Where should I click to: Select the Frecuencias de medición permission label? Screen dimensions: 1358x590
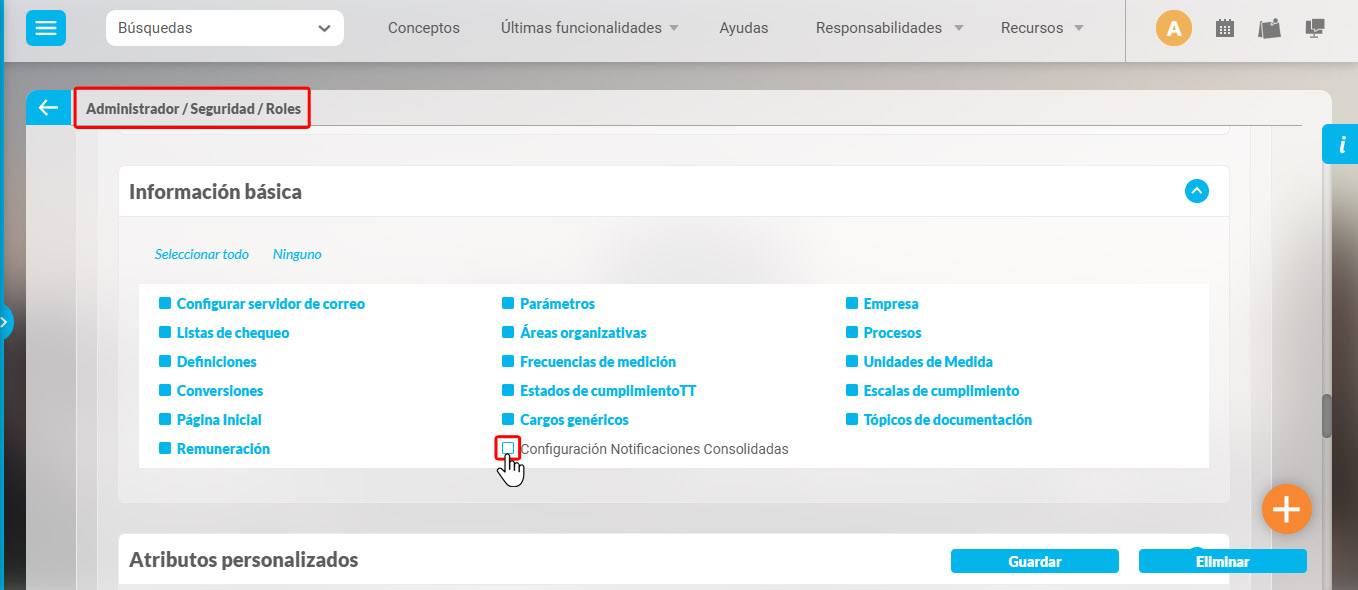597,361
